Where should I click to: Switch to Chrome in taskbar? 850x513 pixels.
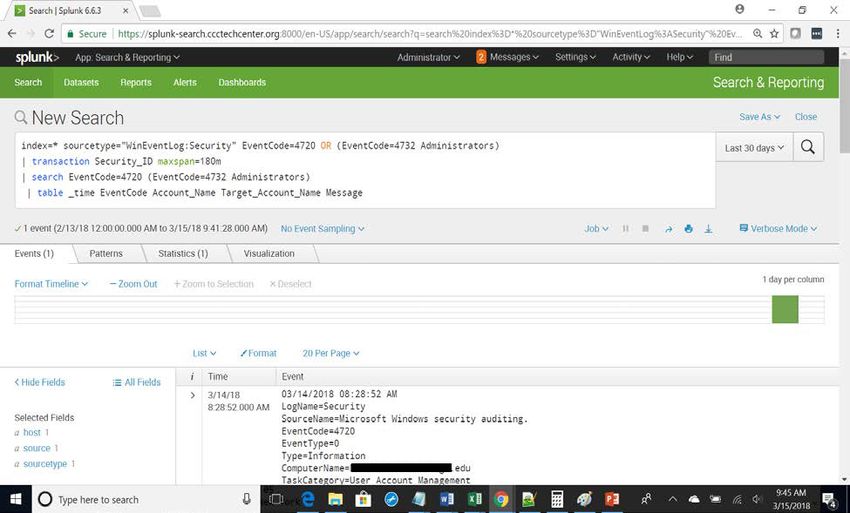point(501,499)
